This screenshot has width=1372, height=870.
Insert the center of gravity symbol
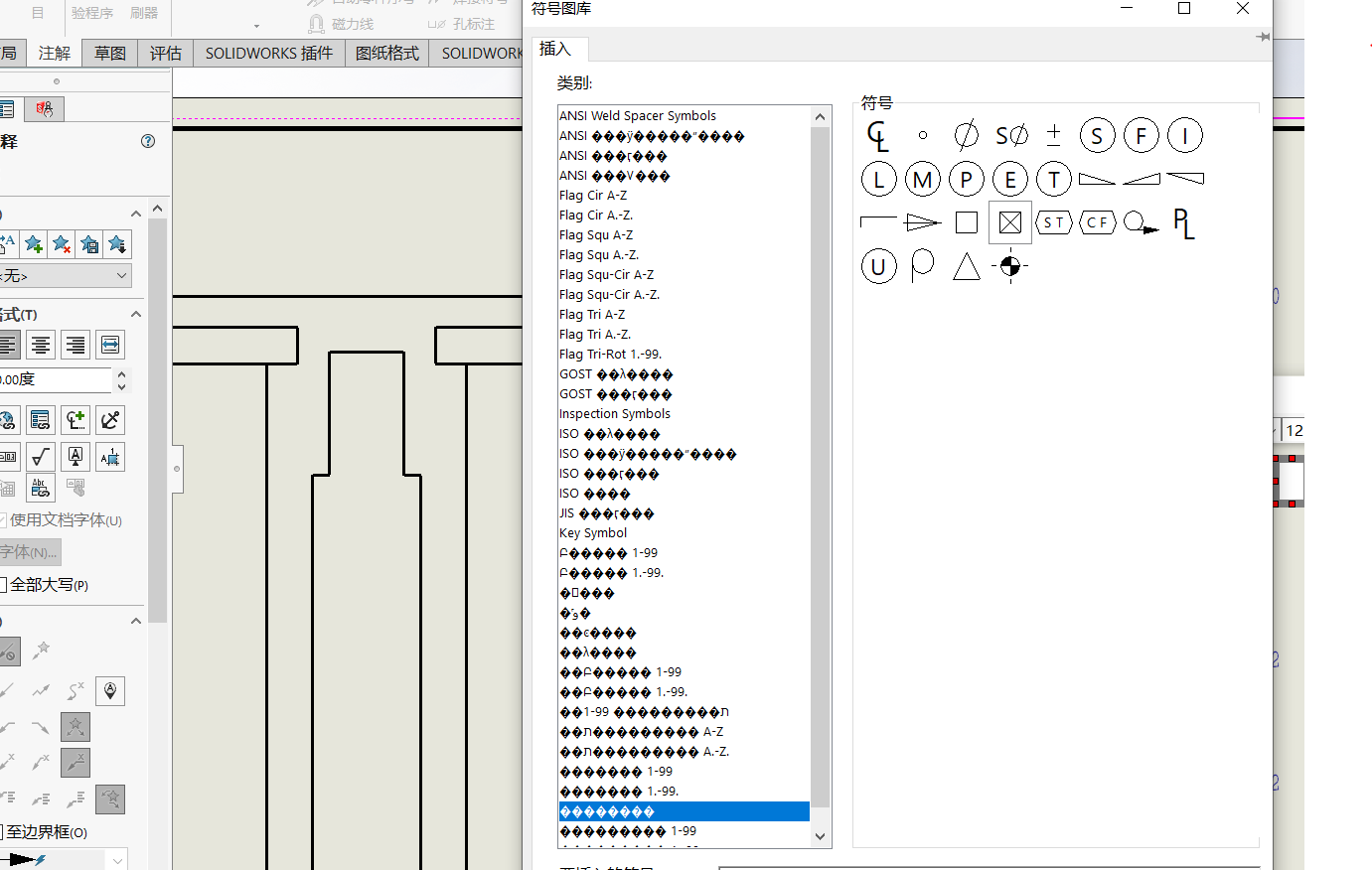coord(1010,266)
